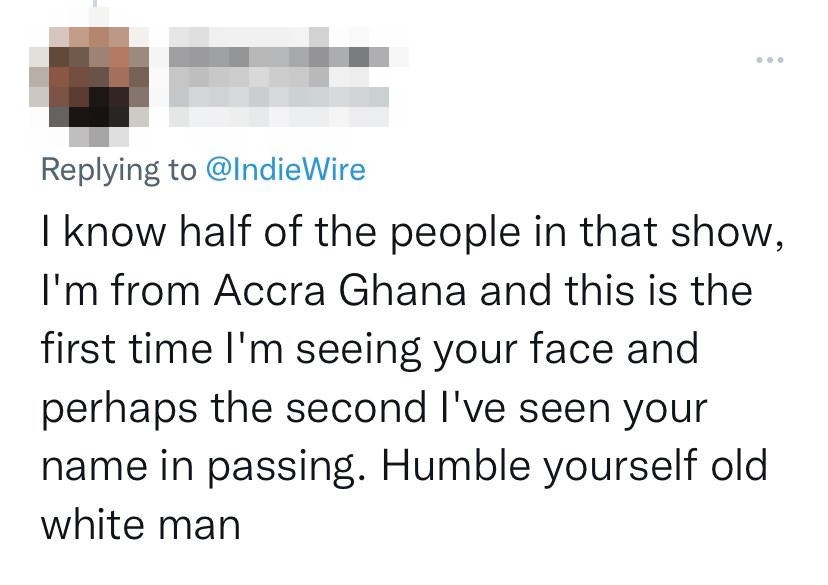
Task: Click the thread connector line above the avatar
Action: pyautogui.click(x=95, y=3)
